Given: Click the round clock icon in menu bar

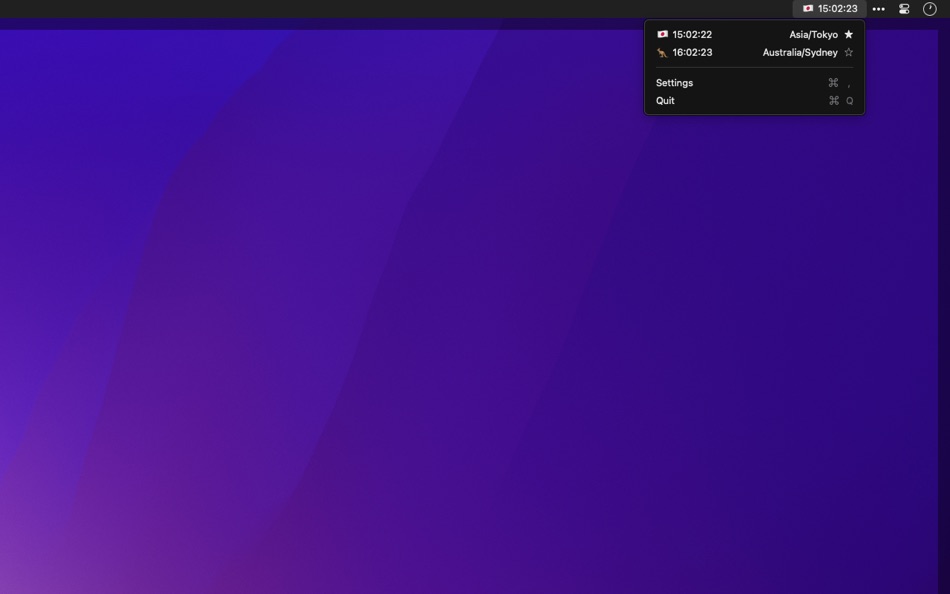Looking at the screenshot, I should [x=929, y=8].
